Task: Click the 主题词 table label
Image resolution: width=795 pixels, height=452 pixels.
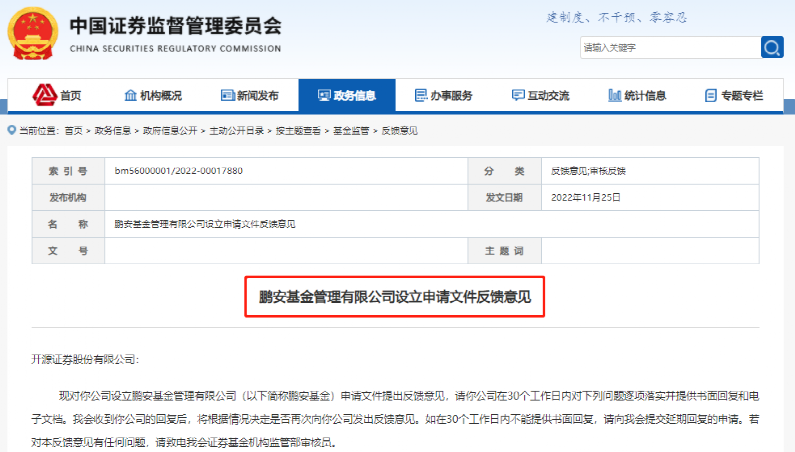Action: click(x=504, y=251)
